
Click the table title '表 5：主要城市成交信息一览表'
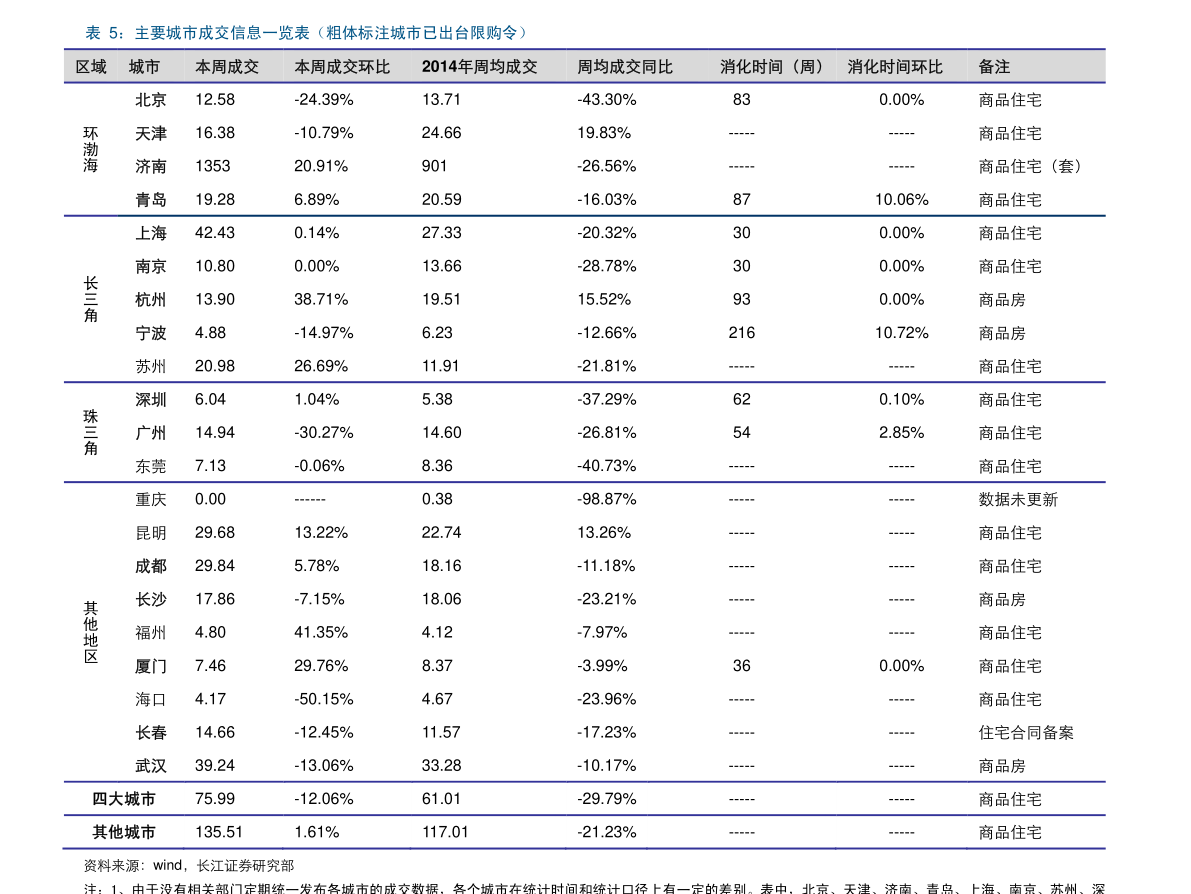(x=305, y=33)
